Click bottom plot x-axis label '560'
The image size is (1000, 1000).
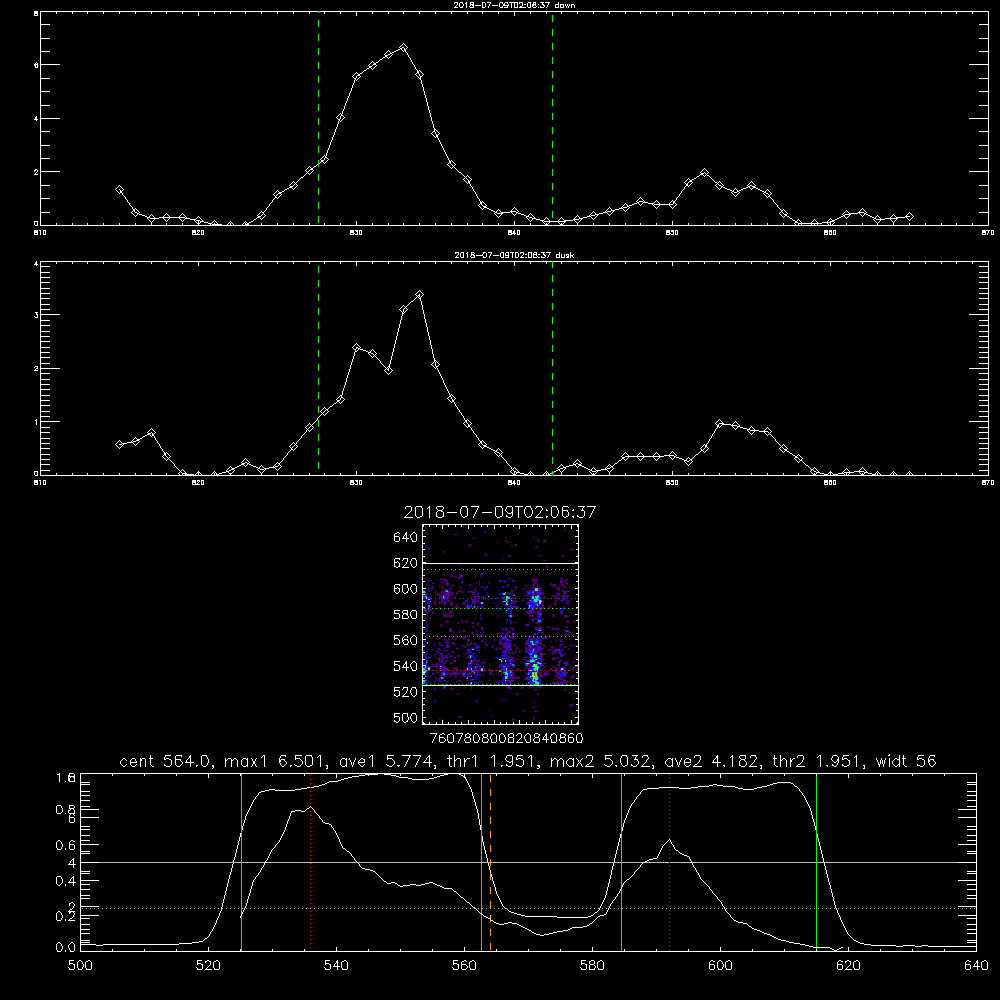pyautogui.click(x=464, y=966)
